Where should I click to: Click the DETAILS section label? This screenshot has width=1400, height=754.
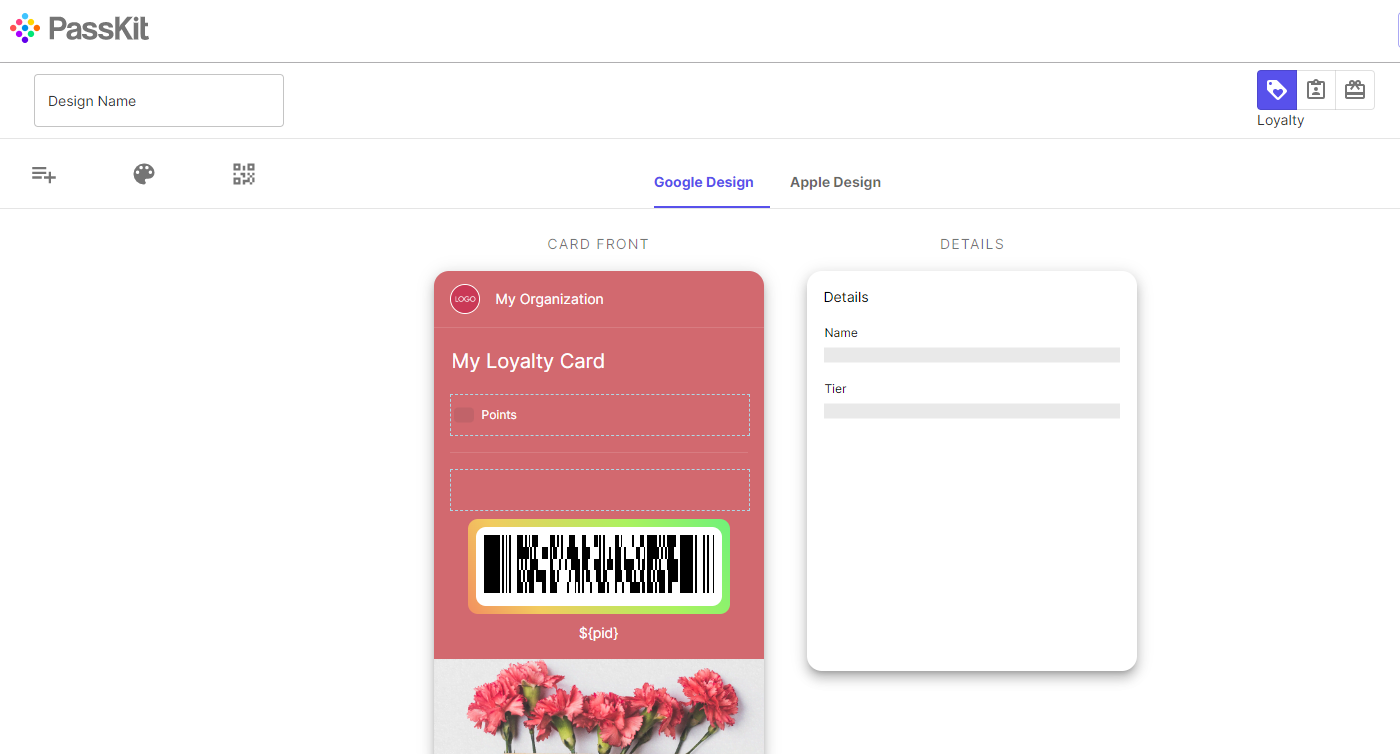972,244
